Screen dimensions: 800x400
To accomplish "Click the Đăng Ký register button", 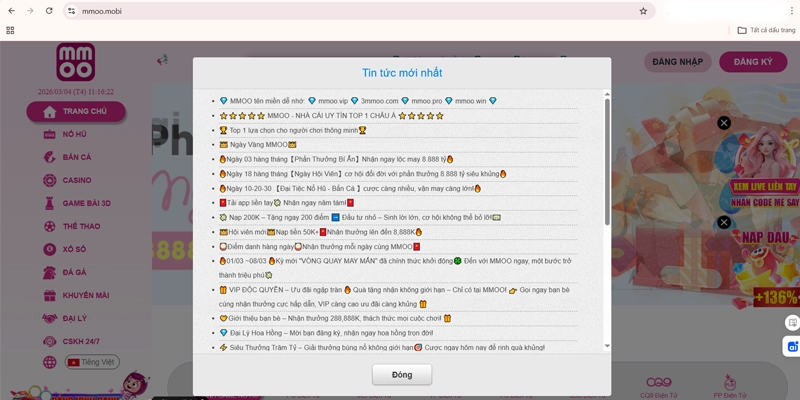I will 753,62.
